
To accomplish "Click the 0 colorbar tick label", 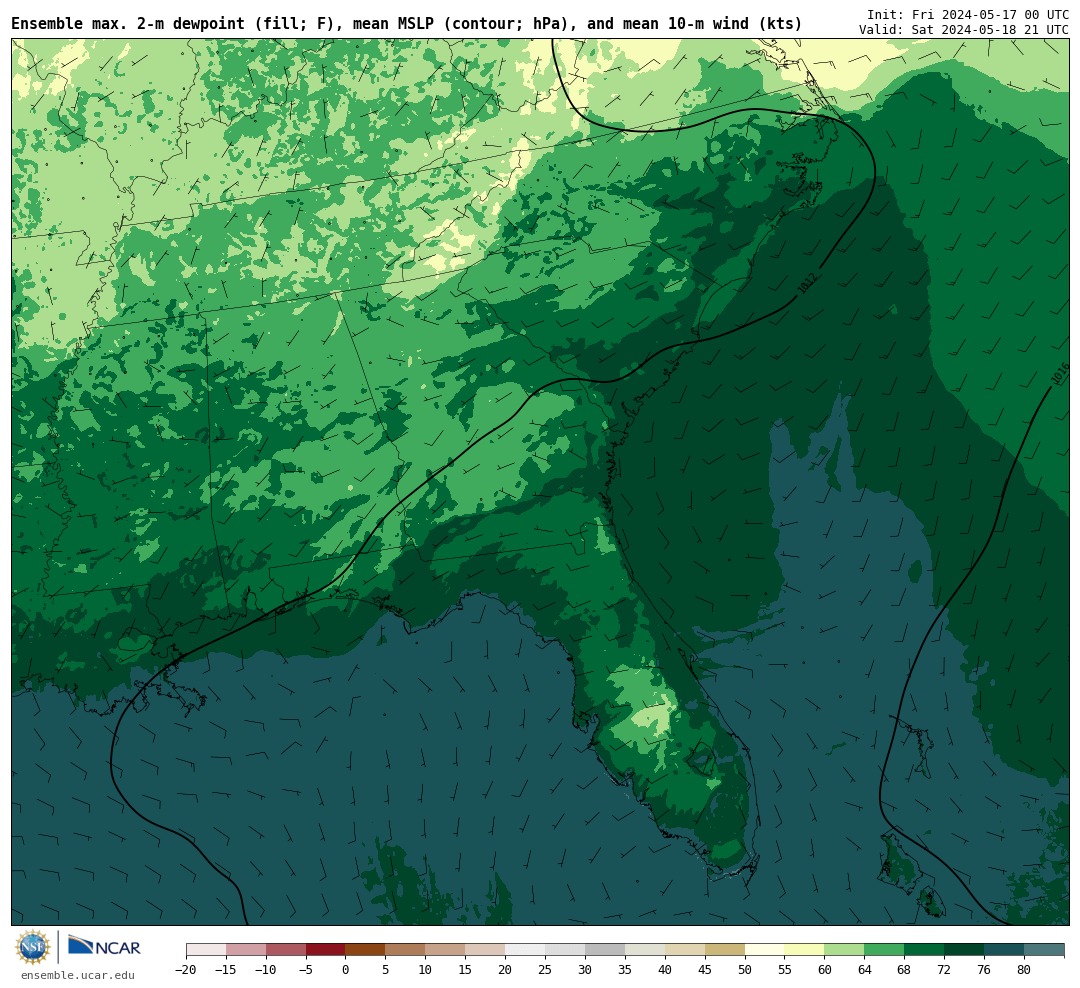I will [346, 969].
